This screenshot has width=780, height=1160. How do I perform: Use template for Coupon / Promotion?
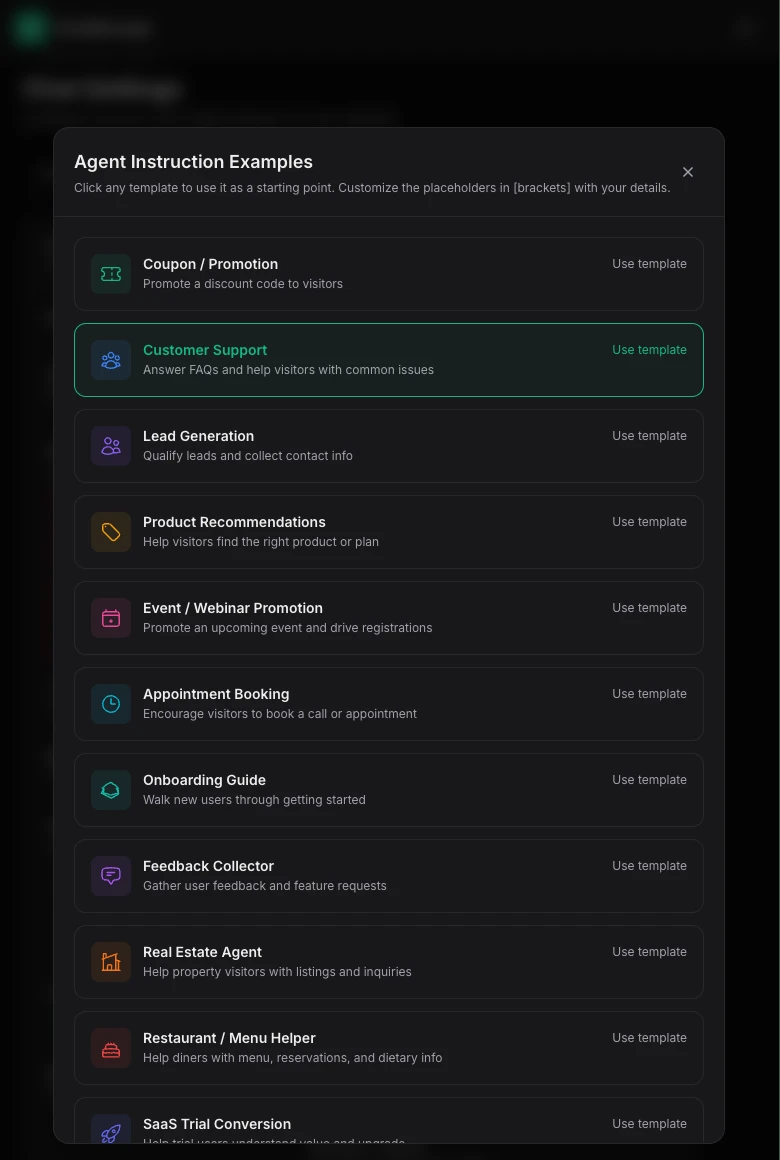(x=649, y=263)
